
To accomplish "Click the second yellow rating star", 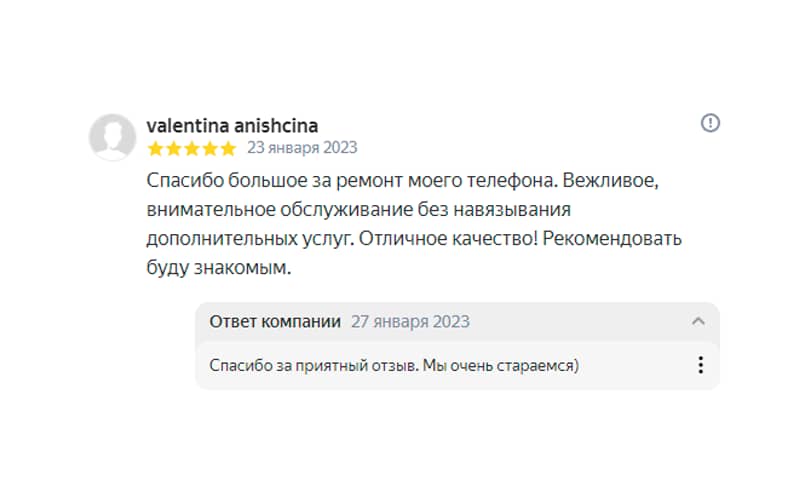I will coord(173,149).
